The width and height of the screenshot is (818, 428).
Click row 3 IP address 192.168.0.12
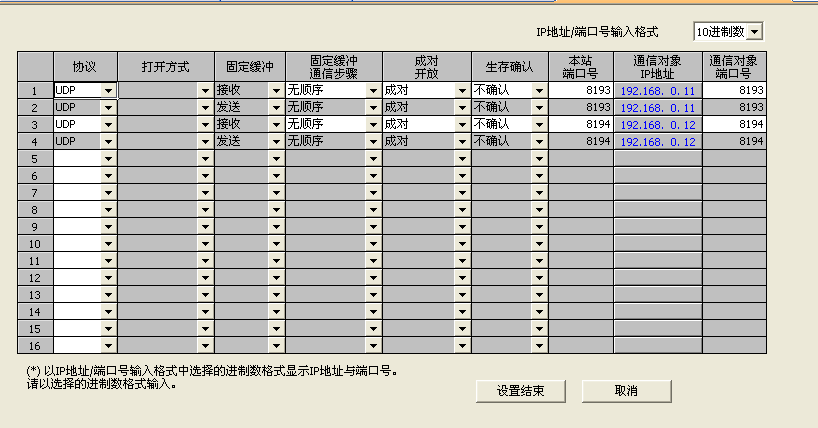[x=657, y=124]
